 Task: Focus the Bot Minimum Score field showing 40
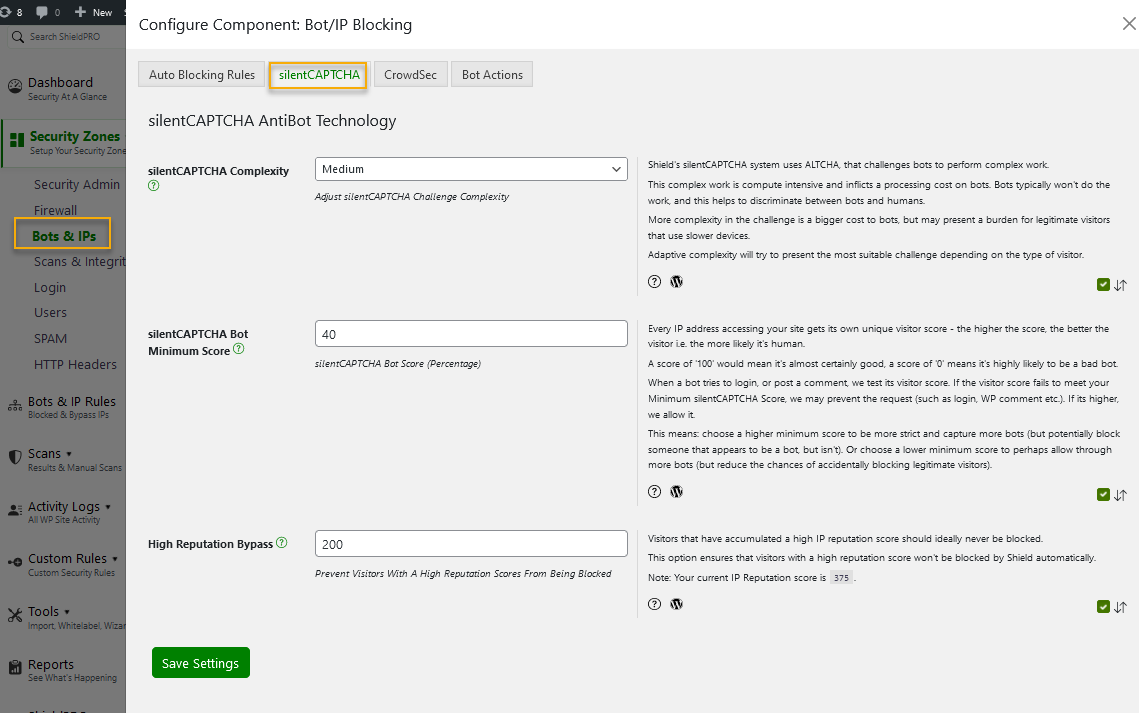(x=471, y=334)
